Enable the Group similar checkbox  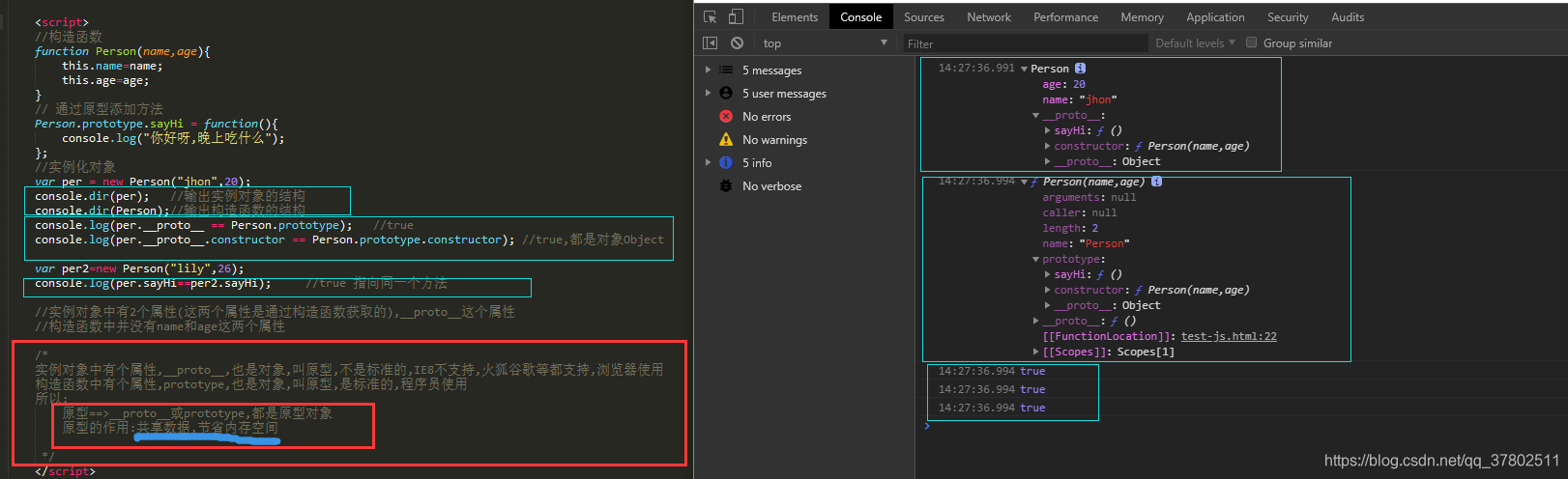tap(1251, 42)
